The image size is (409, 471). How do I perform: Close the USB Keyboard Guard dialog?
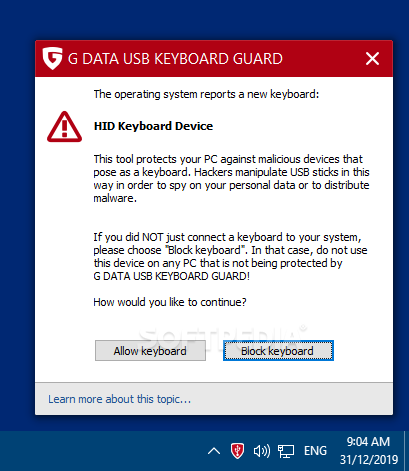(372, 59)
